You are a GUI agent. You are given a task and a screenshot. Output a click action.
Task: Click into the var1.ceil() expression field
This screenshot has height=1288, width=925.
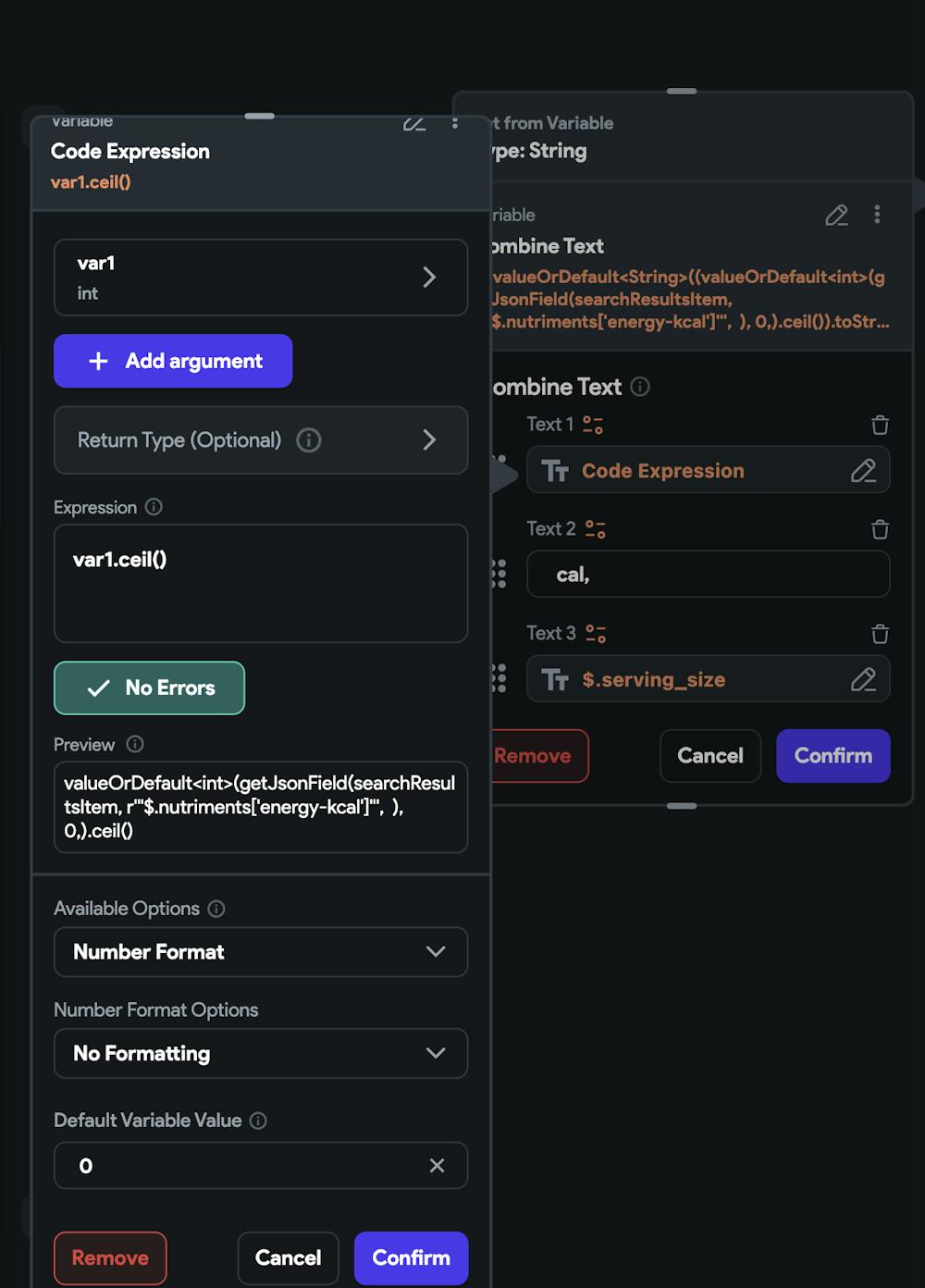261,583
